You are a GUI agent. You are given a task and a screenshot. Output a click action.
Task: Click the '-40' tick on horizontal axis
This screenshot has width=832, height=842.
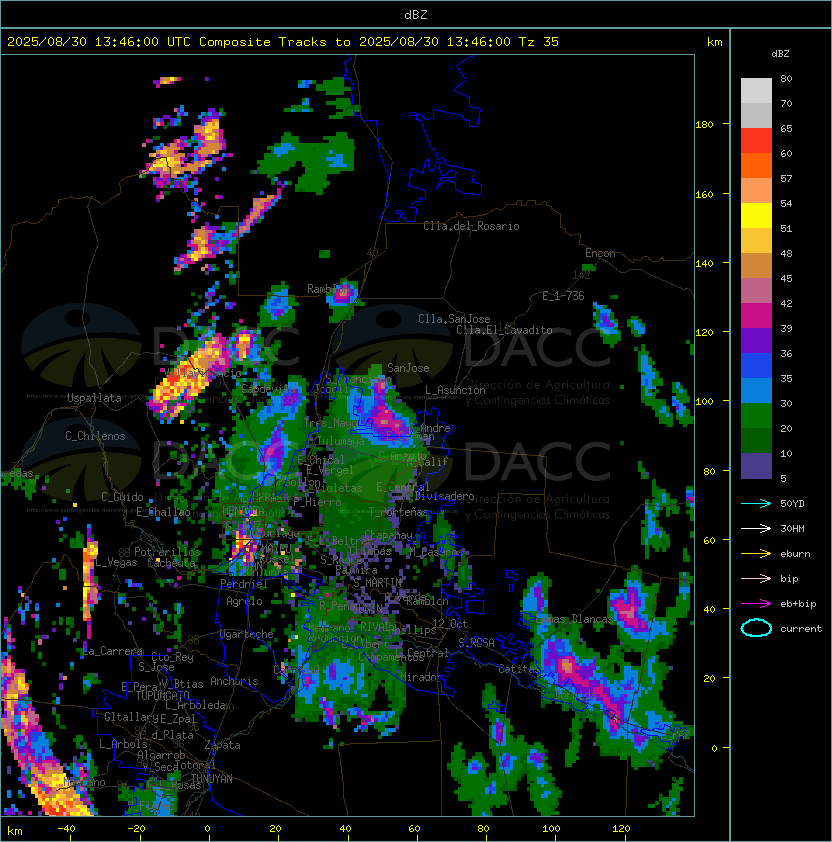(66, 829)
